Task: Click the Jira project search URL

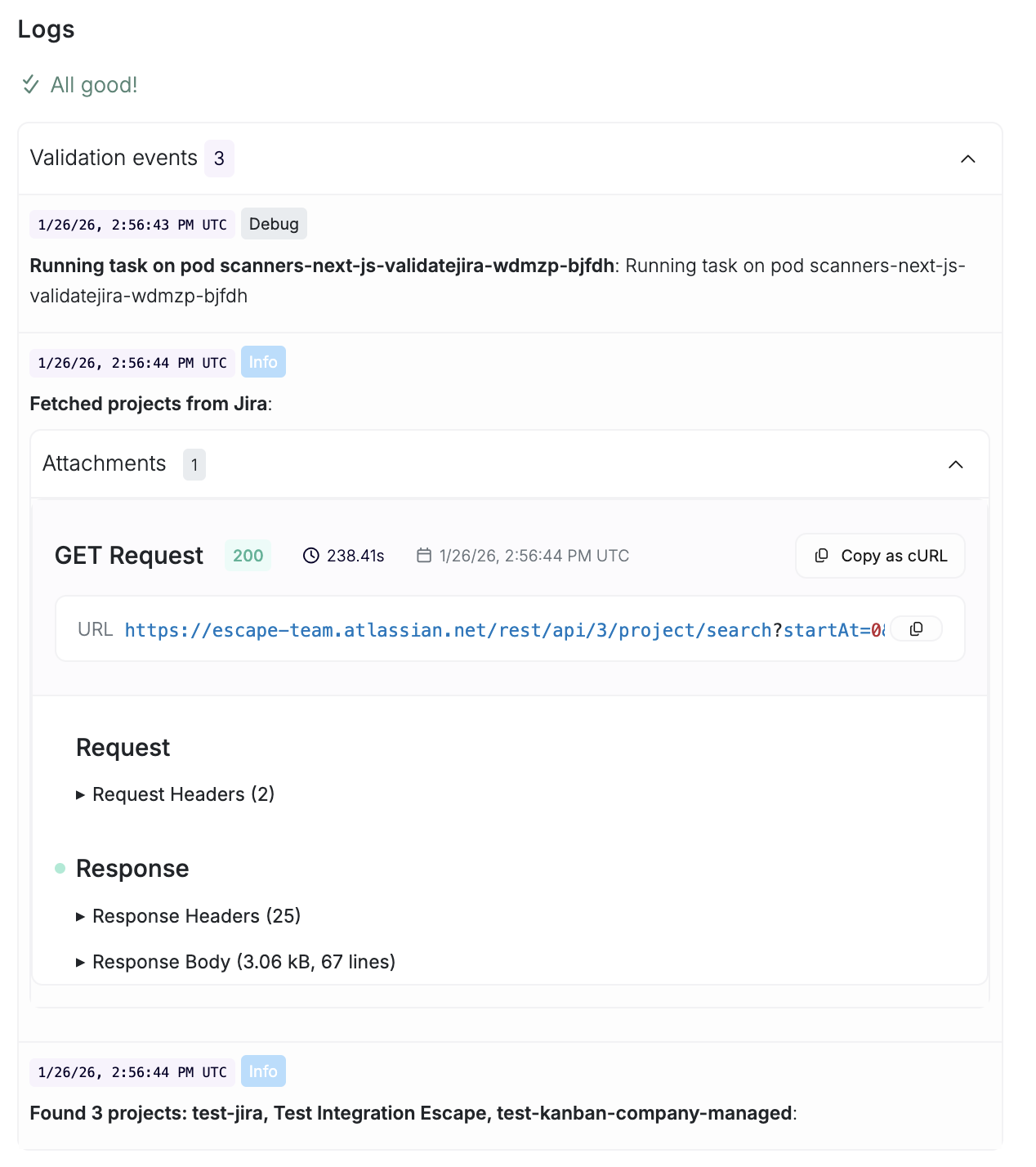Action: (449, 629)
